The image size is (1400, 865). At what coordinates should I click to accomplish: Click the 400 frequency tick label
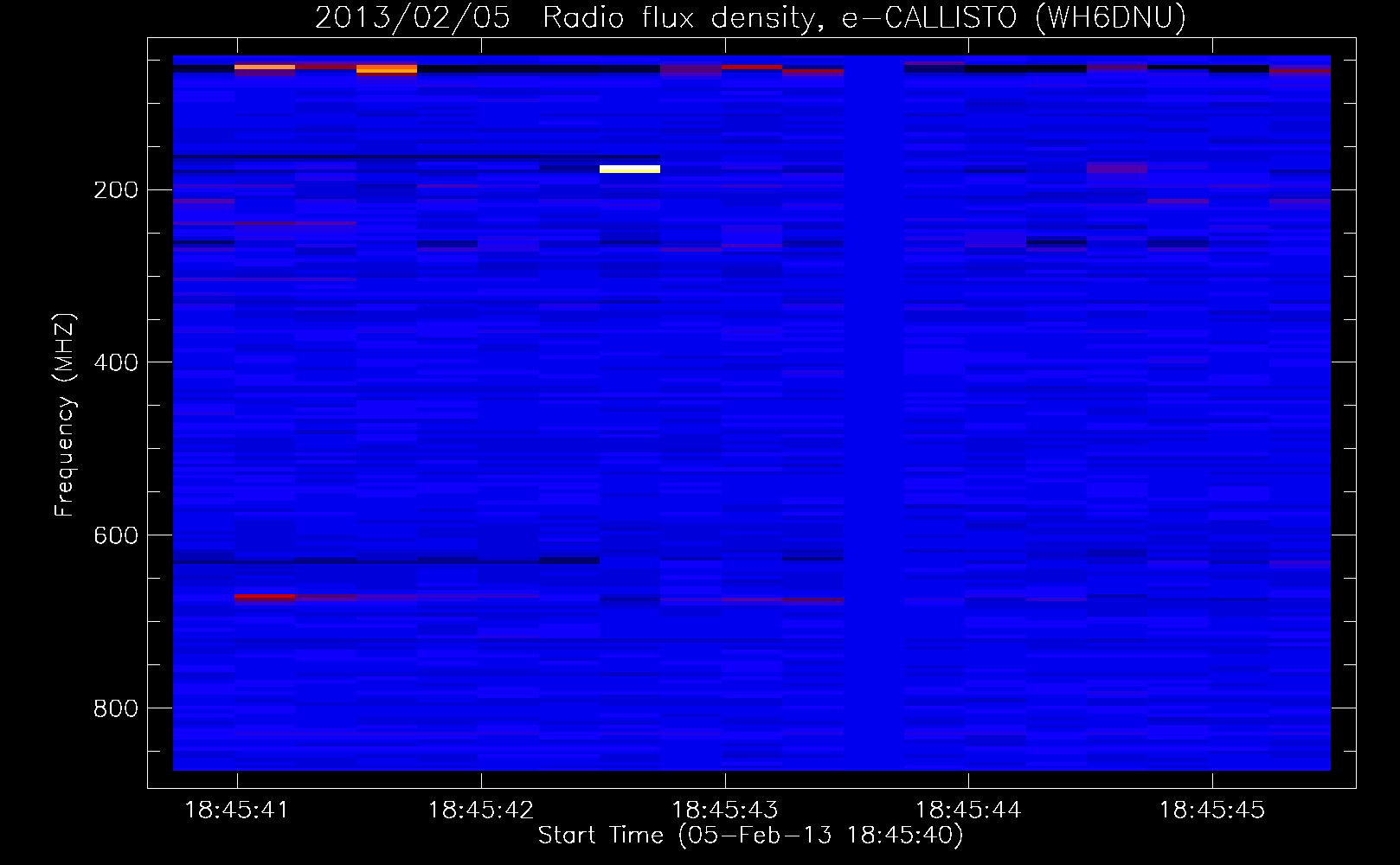click(x=116, y=363)
